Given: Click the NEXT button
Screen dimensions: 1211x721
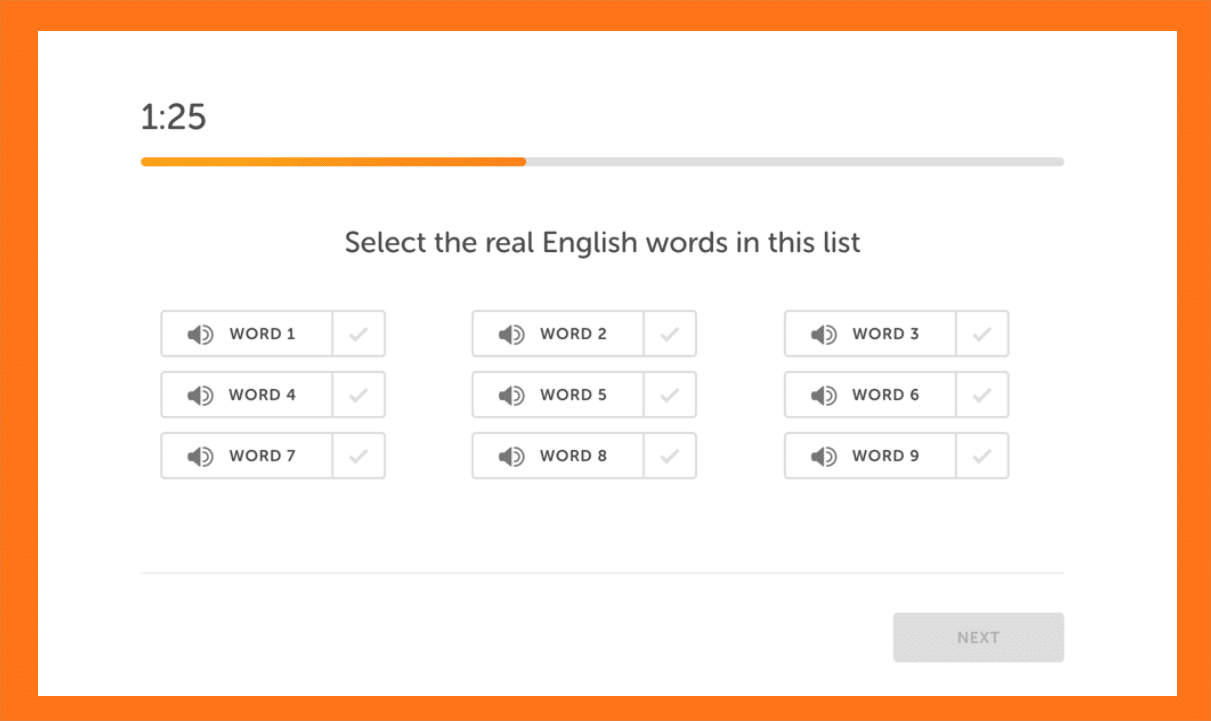Looking at the screenshot, I should 978,637.
